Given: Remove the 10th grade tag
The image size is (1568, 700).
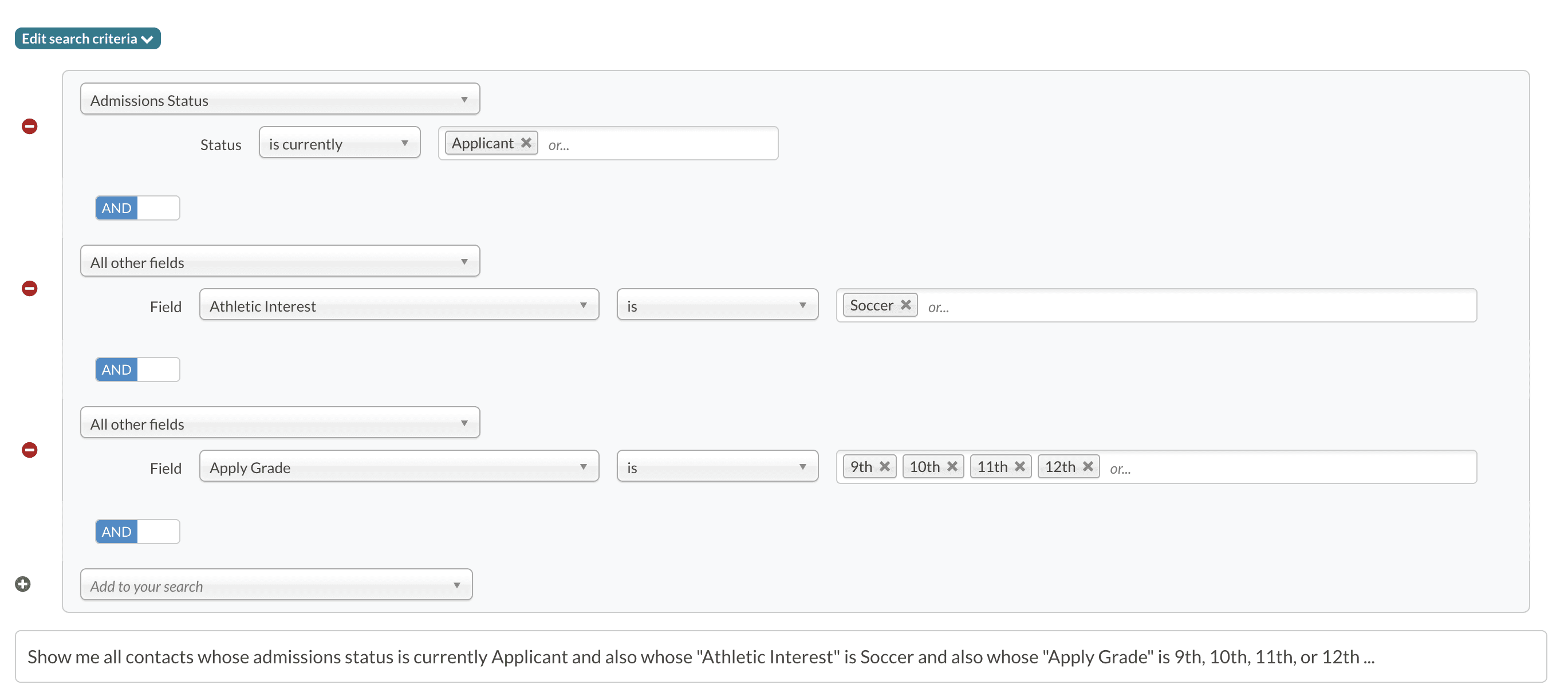Looking at the screenshot, I should coord(952,466).
